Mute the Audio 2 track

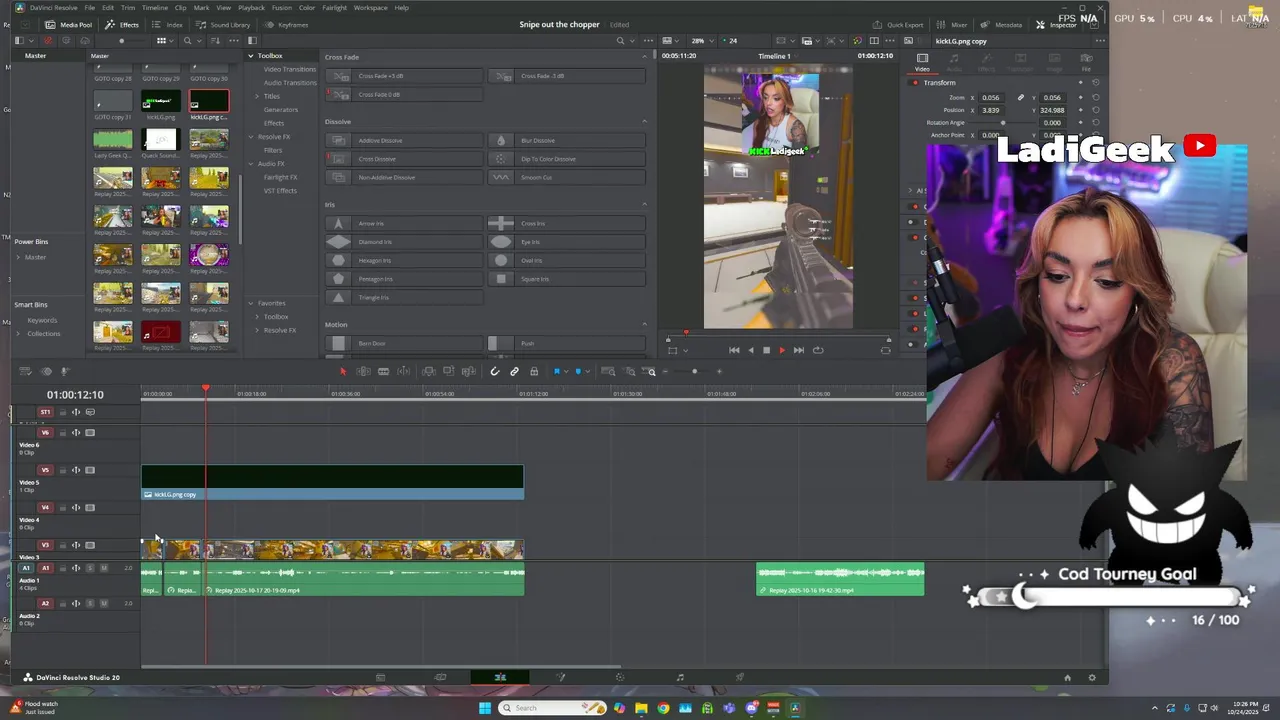(103, 604)
